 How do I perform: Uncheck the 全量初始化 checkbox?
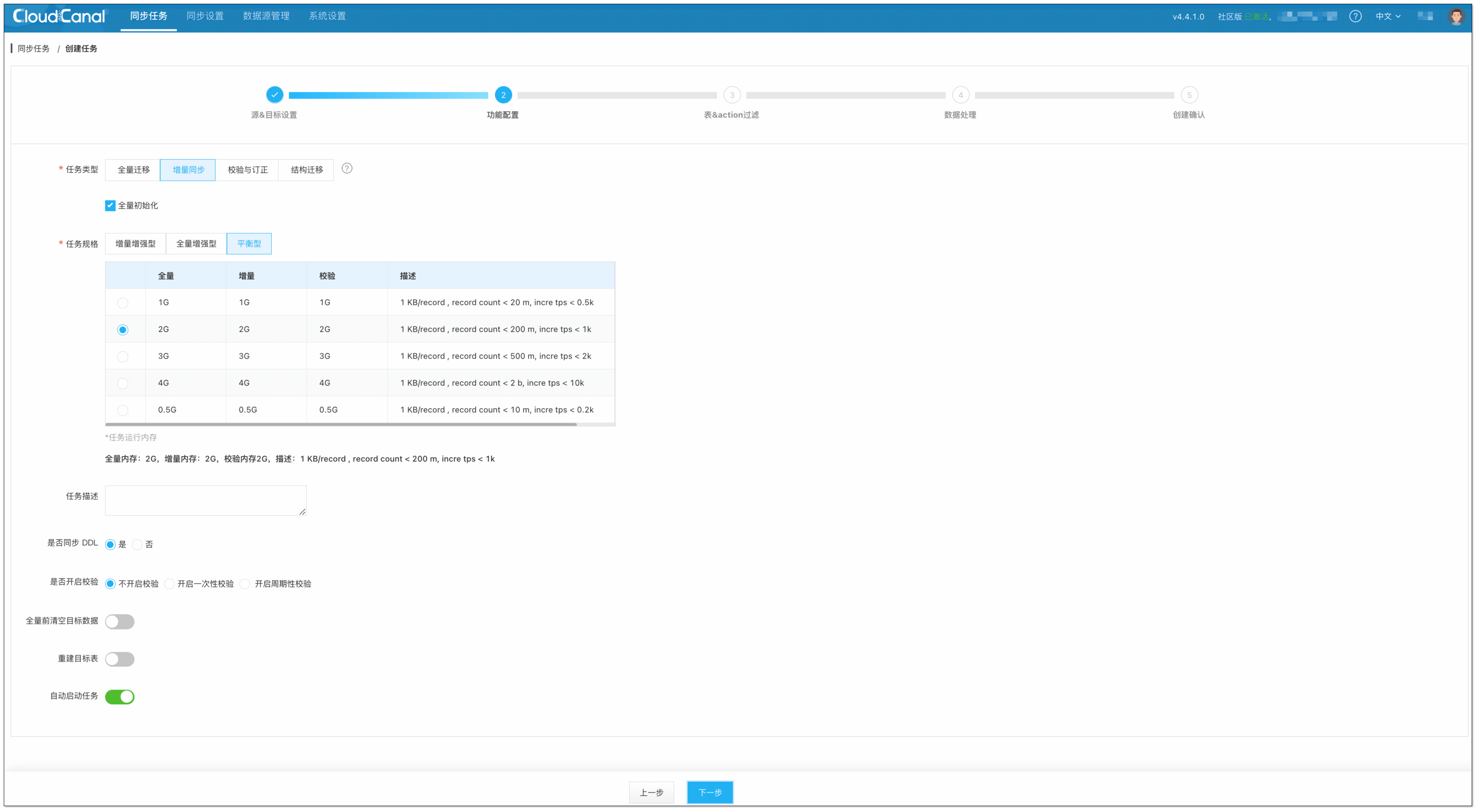point(110,205)
